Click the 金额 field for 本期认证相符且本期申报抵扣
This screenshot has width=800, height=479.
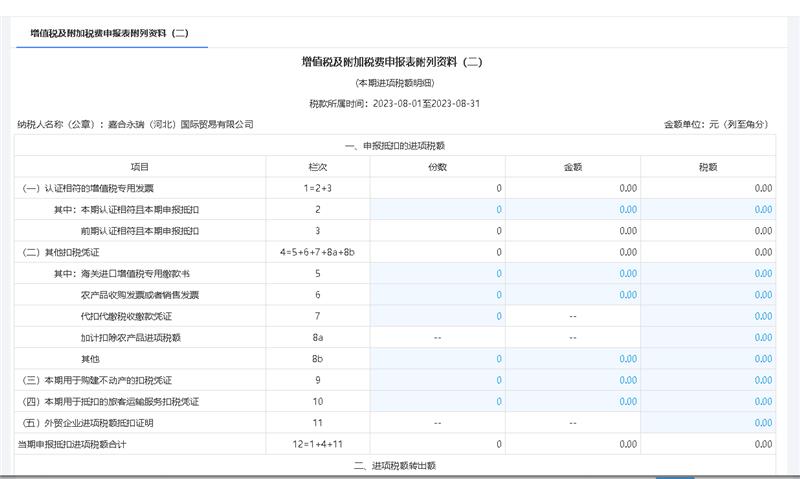tap(572, 209)
